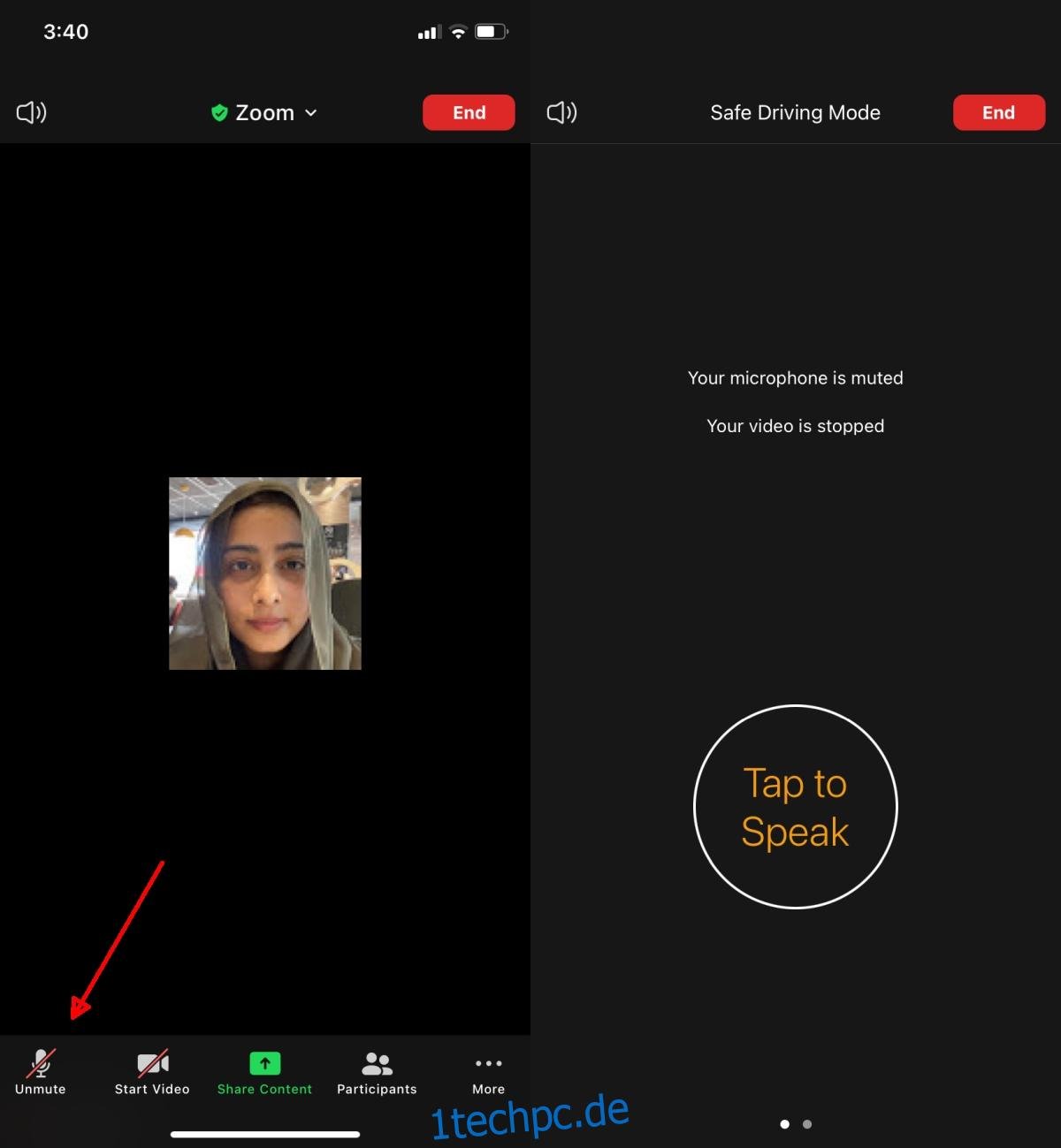This screenshot has height=1148, width=1061.
Task: End the meeting in the Zoom screen
Action: pos(469,112)
